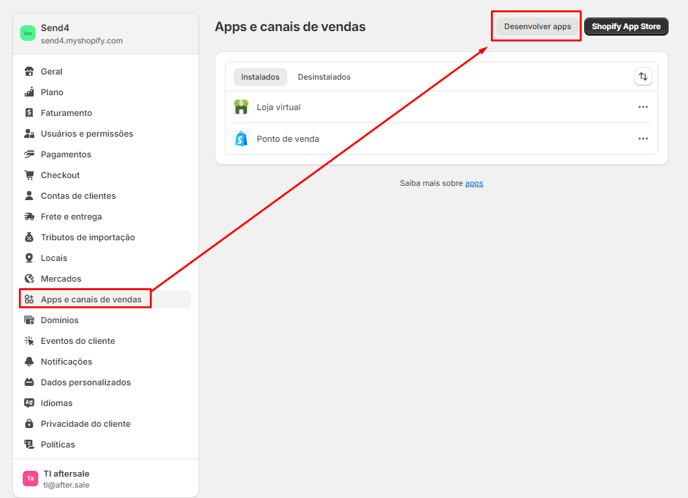
Task: Click the Plano chart icon
Action: tap(29, 92)
